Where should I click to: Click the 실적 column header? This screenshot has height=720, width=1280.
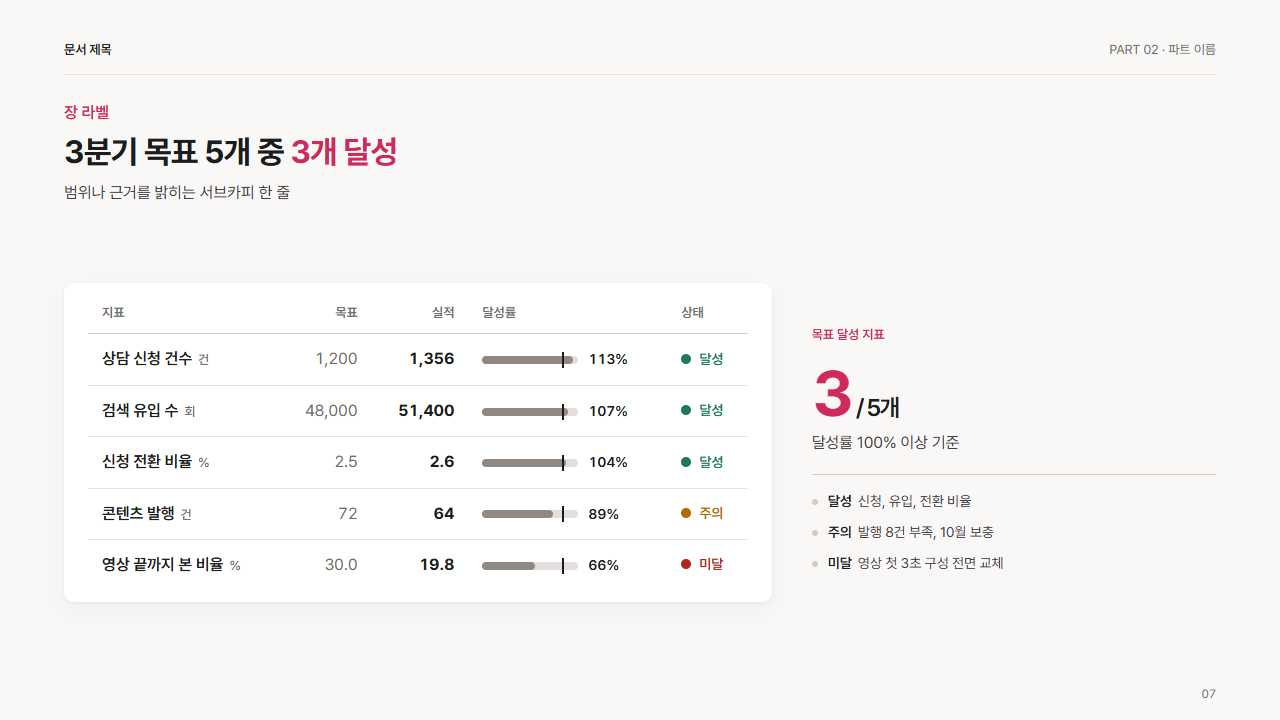pyautogui.click(x=443, y=312)
